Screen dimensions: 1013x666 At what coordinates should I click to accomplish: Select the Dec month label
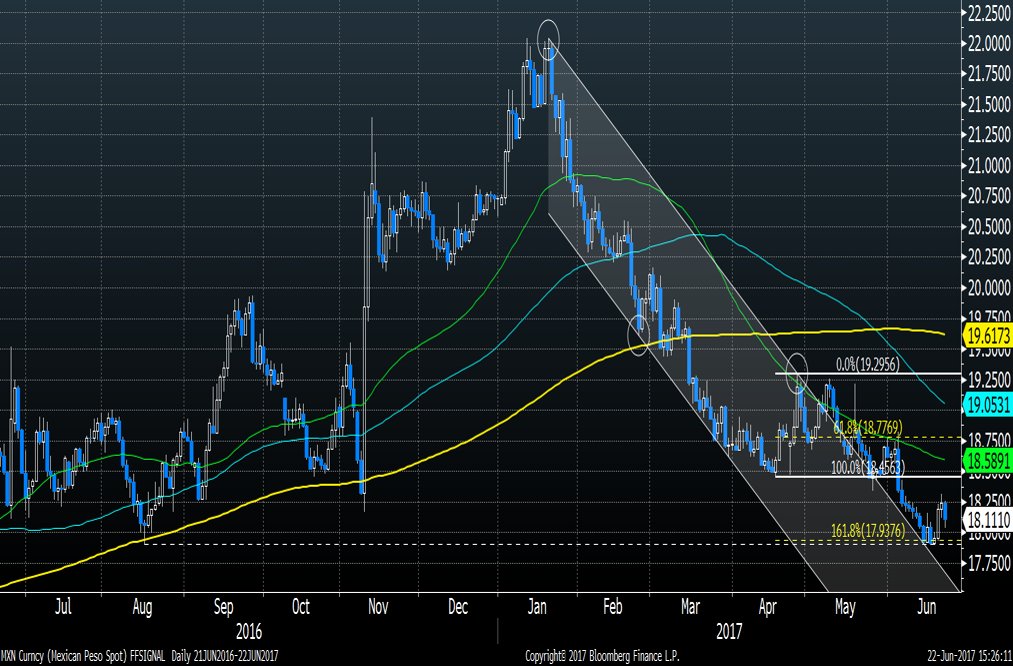pyautogui.click(x=457, y=607)
